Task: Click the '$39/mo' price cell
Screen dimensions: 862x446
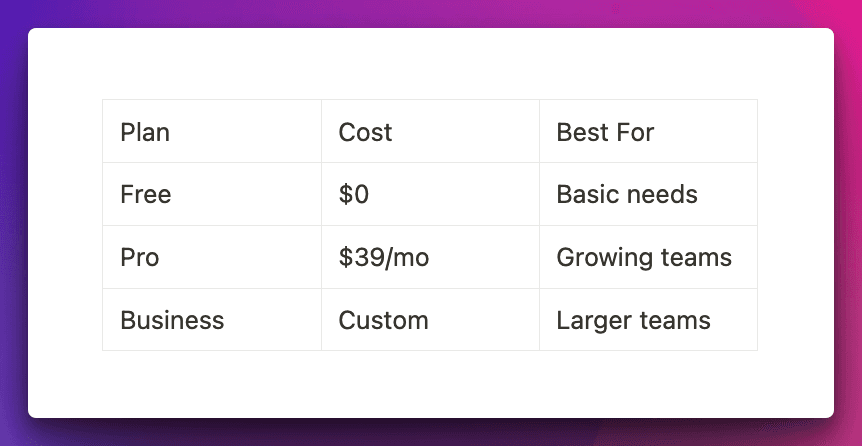Action: pos(383,257)
